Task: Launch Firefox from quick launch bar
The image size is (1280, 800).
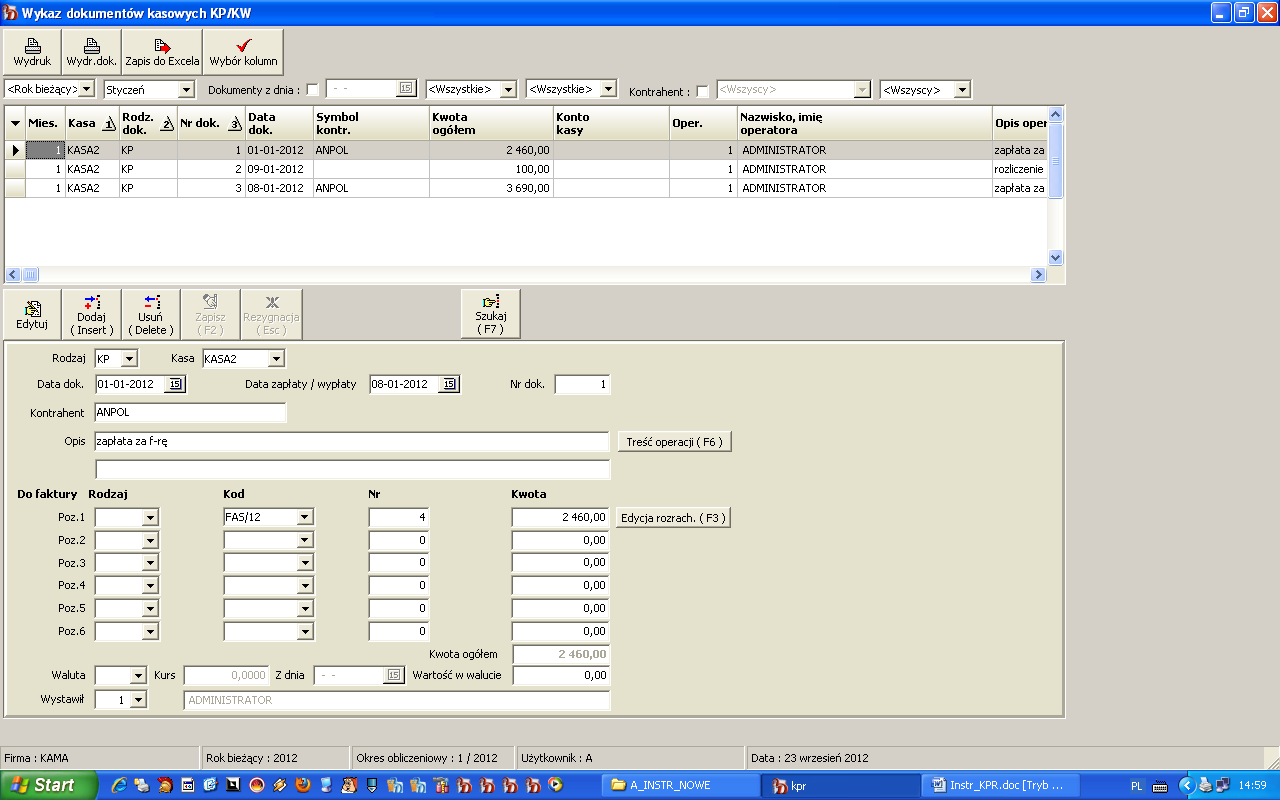Action: tap(303, 785)
